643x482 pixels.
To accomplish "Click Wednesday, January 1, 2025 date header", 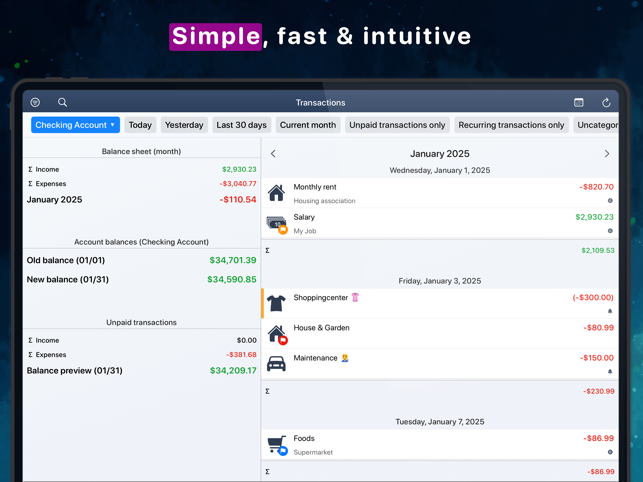I will 440,170.
